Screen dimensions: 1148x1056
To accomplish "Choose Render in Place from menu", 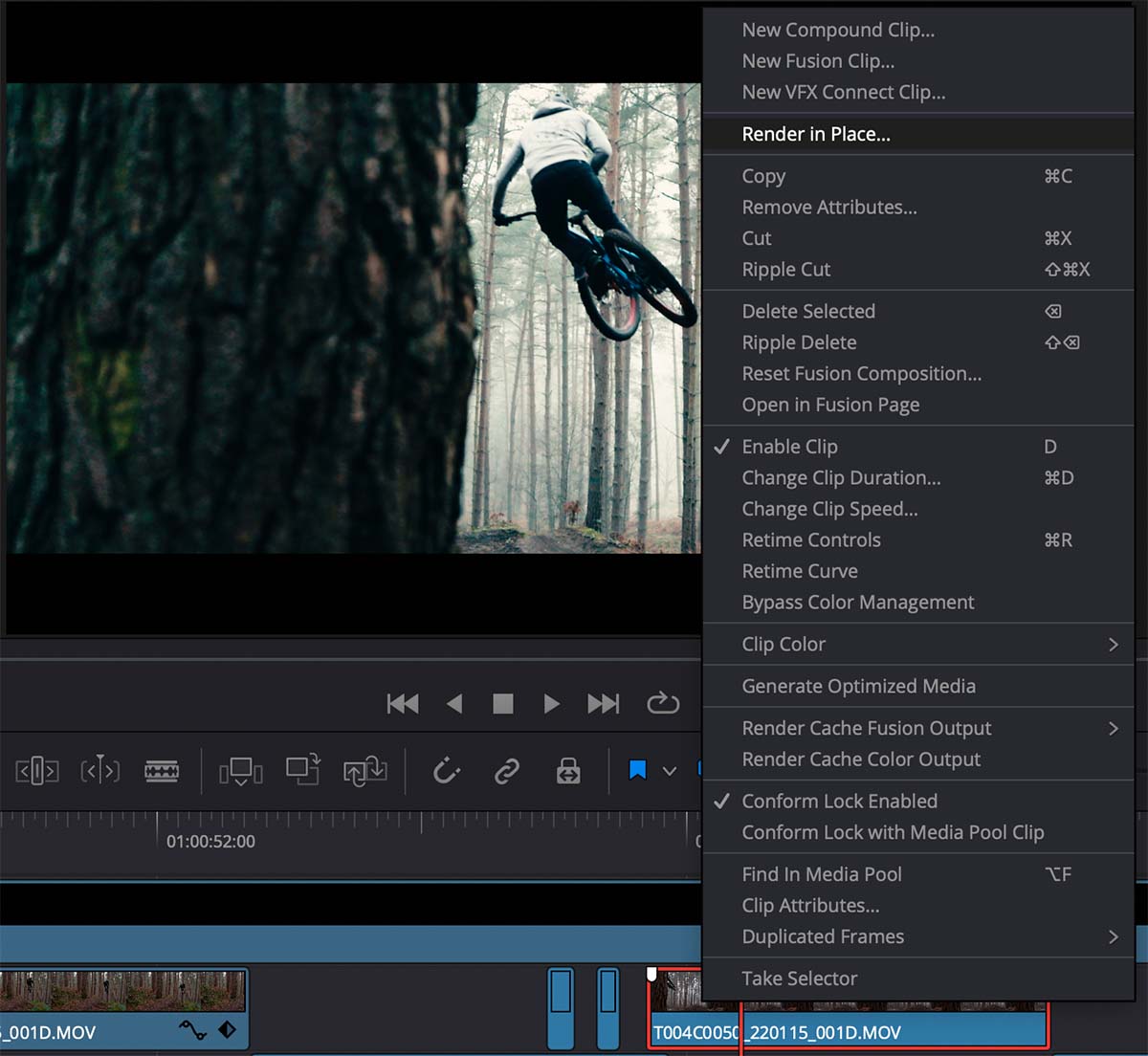I will point(816,135).
